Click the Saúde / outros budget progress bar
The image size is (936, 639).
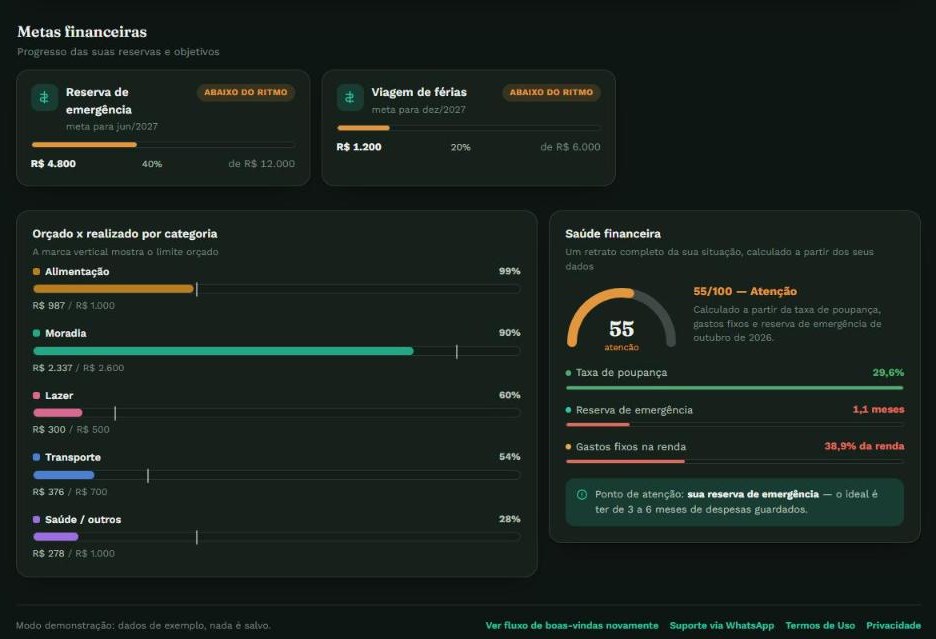tap(276, 537)
